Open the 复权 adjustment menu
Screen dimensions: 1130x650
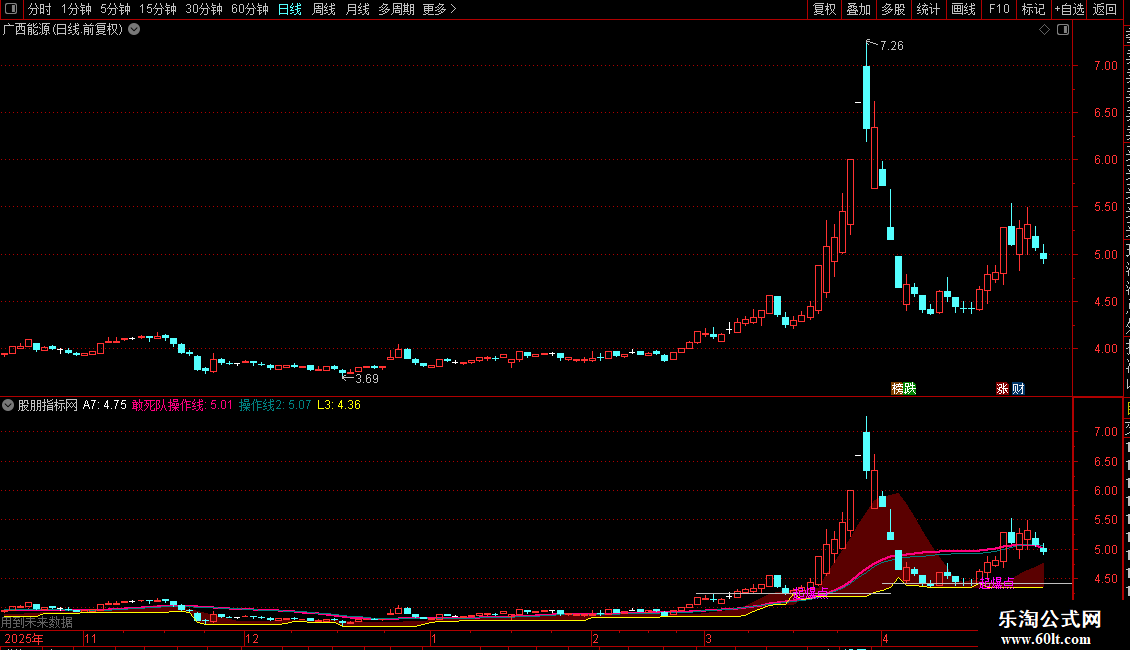(x=824, y=9)
